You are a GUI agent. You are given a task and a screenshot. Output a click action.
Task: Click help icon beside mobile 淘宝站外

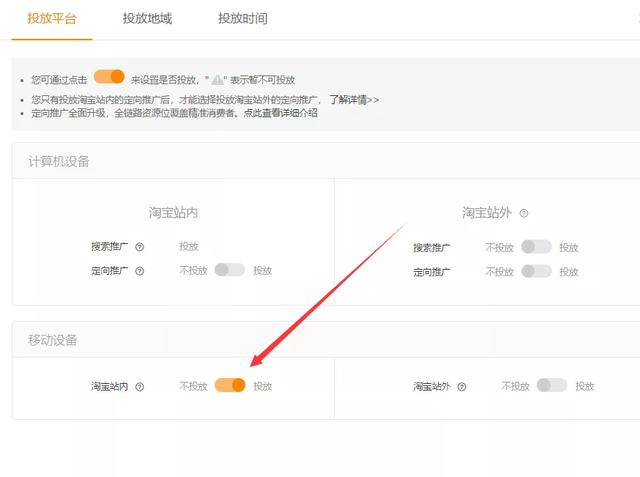click(462, 387)
